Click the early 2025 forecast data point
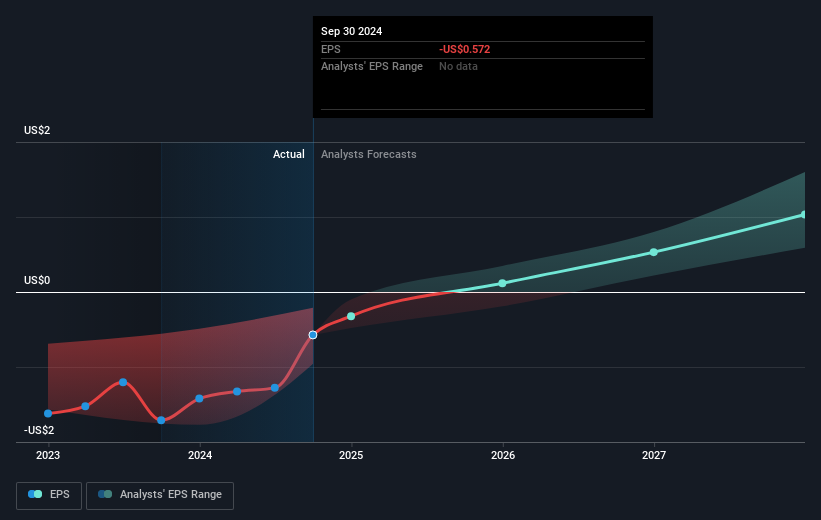The height and width of the screenshot is (520, 821). (x=351, y=316)
